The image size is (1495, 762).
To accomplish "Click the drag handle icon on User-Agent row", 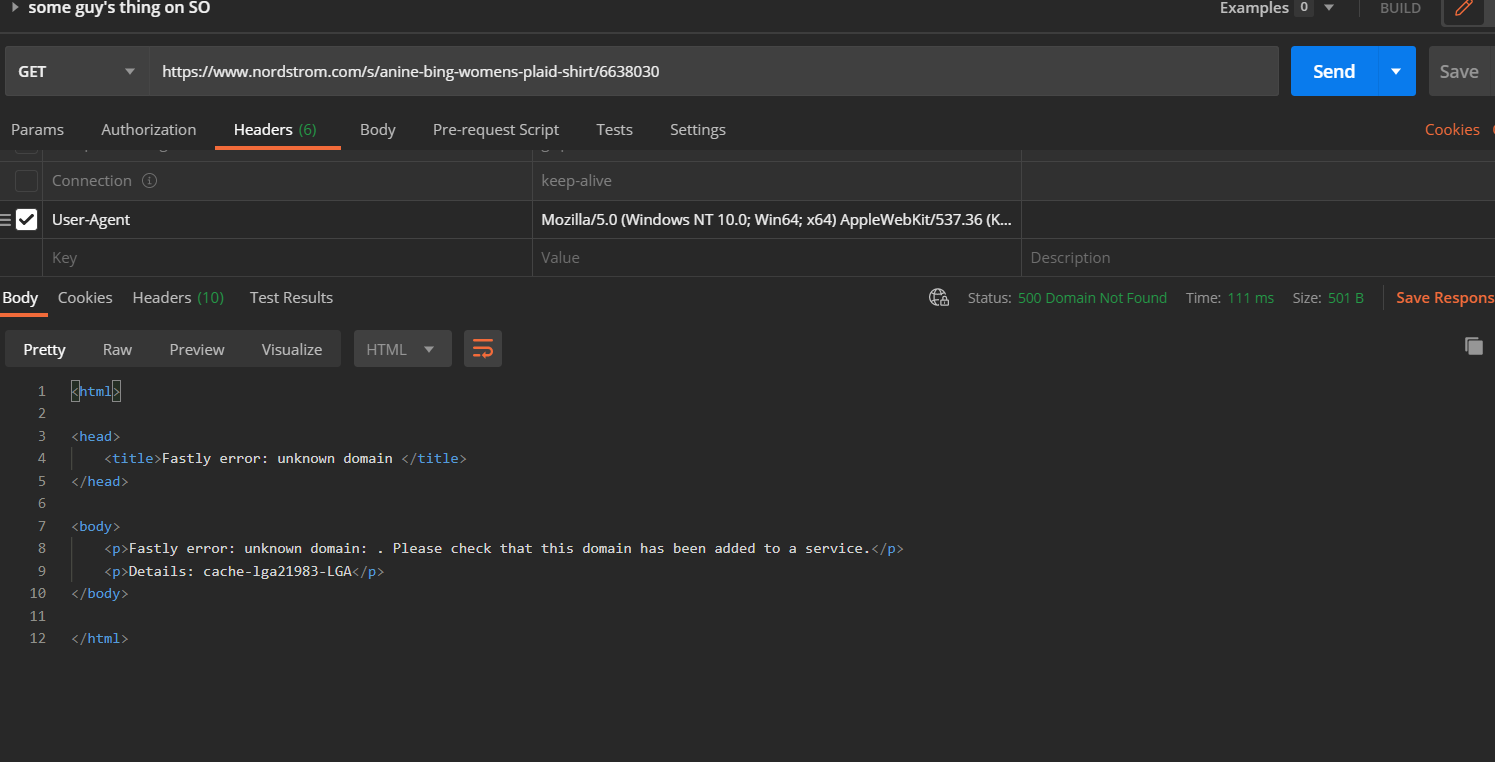I will coord(6,220).
